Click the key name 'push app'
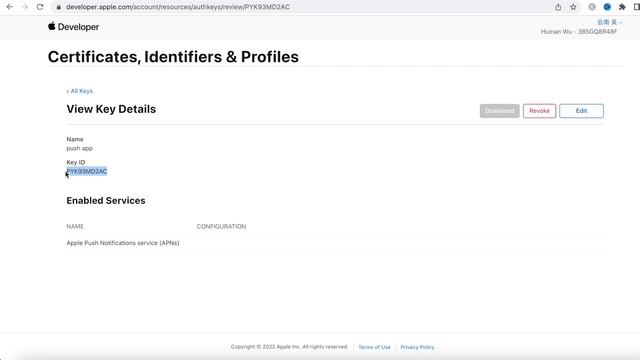Viewport: 640px width, 360px height. tap(80, 148)
